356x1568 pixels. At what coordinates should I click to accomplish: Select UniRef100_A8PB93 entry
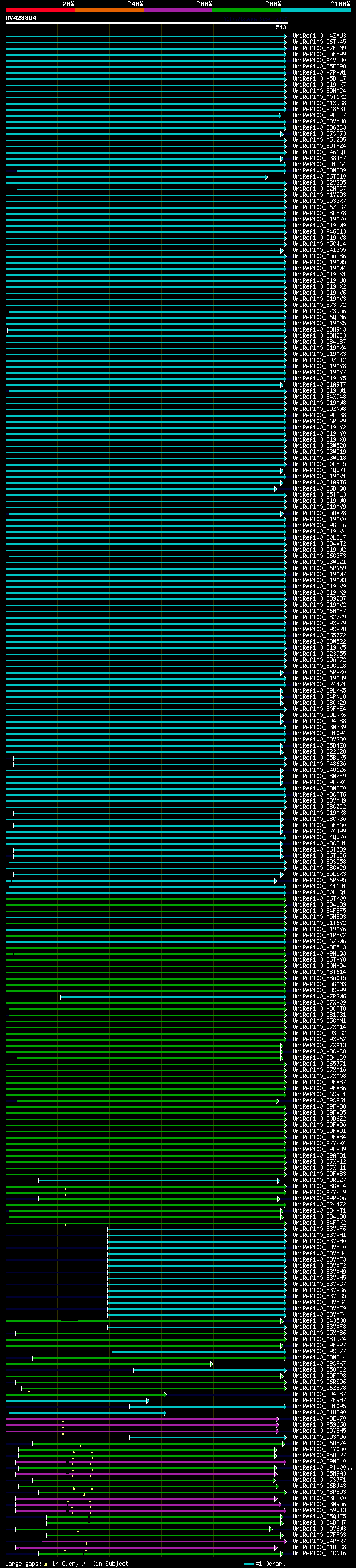click(319, 1492)
